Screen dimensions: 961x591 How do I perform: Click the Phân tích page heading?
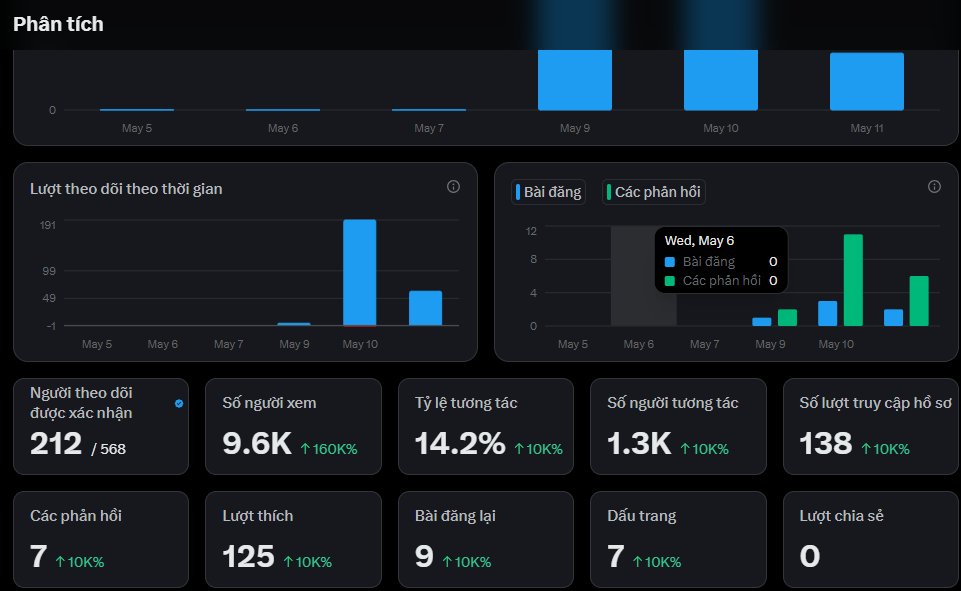(58, 24)
